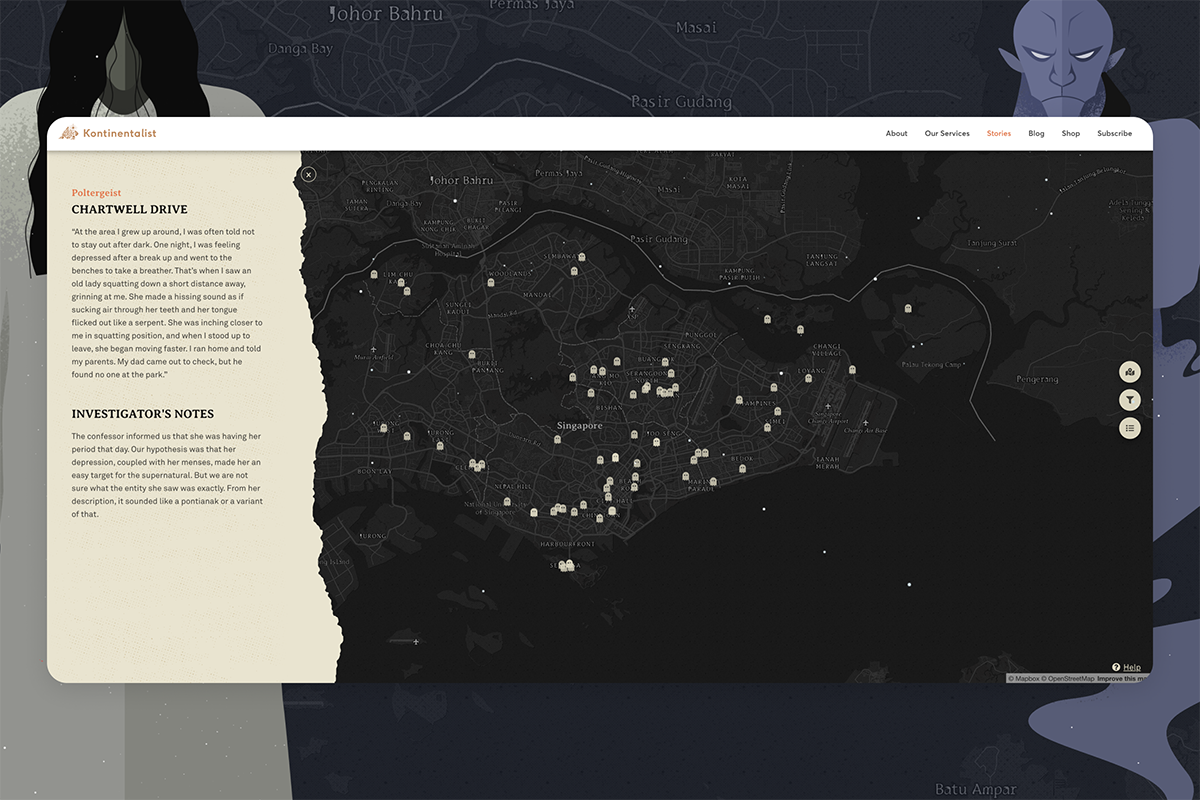Select the ghost marker on Pulau Tekong island
Screen dimensions: 1200x800
[x=908, y=309]
